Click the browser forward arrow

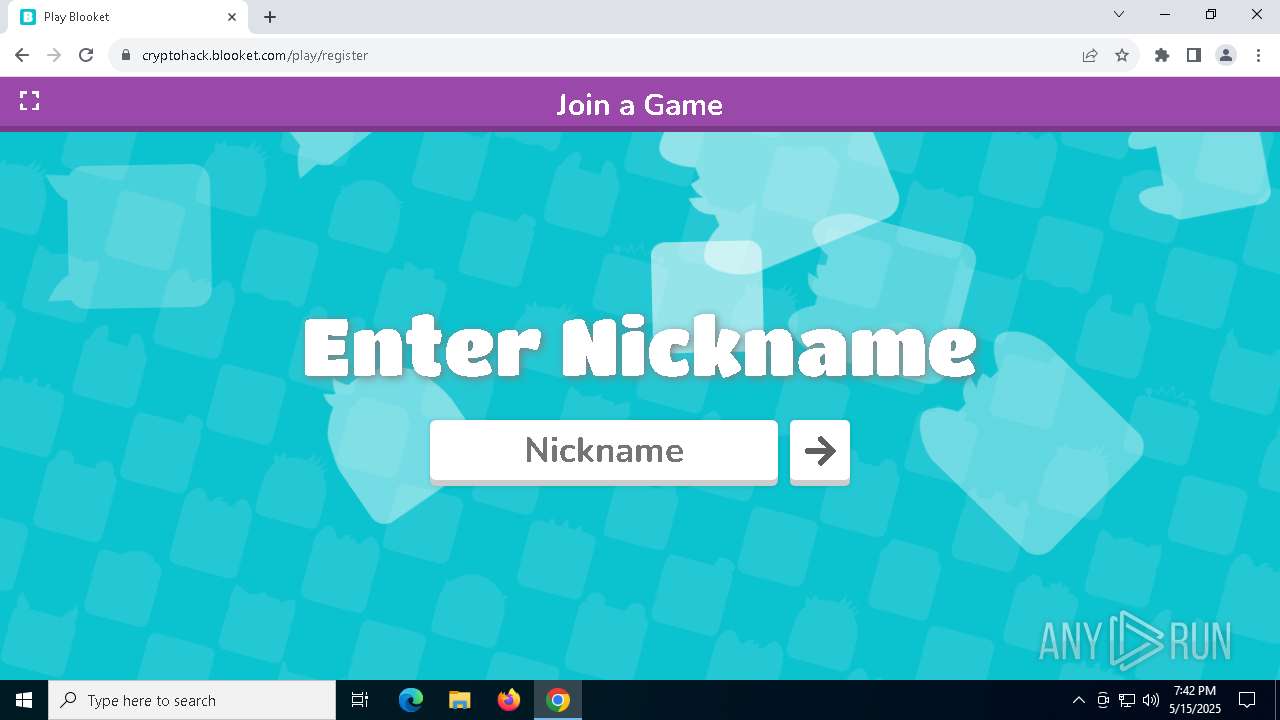54,55
